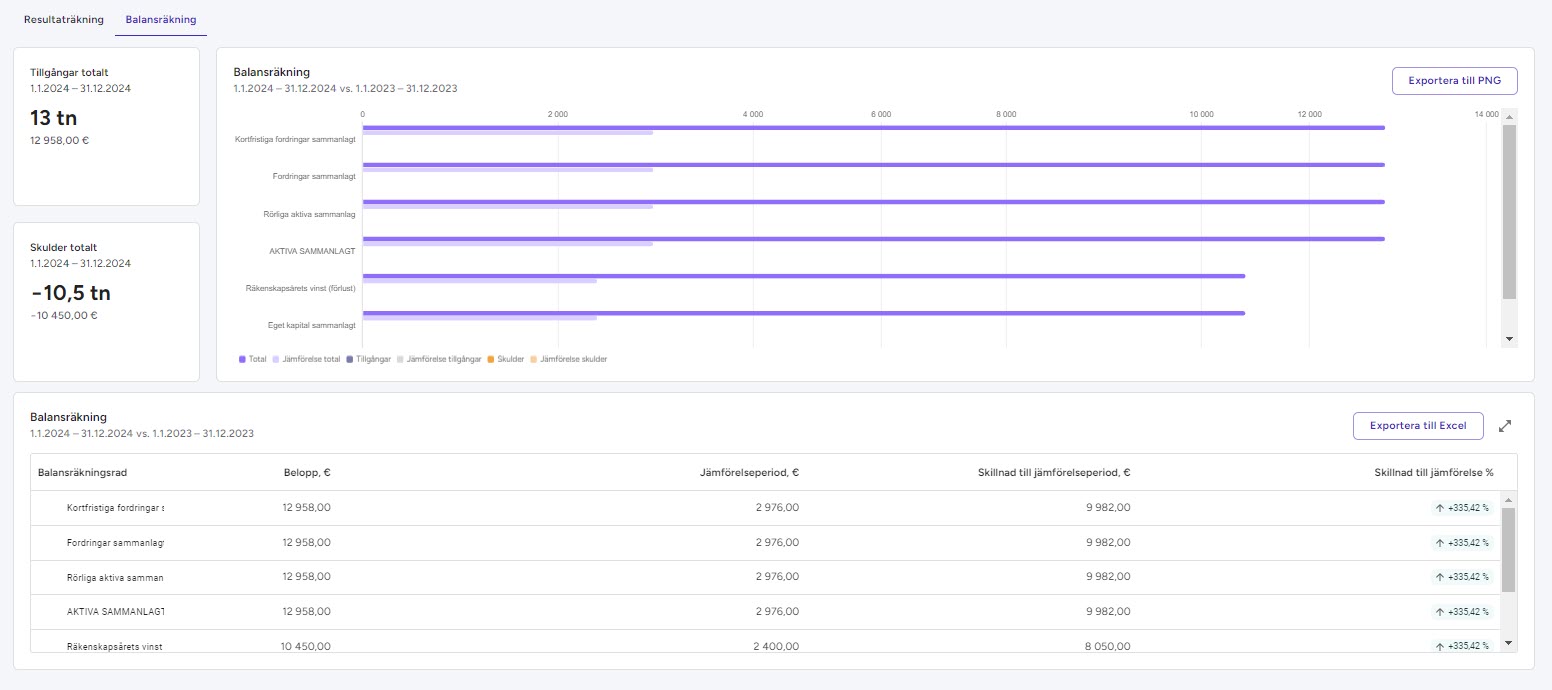Screen dimensions: 1552x690
Task: Click the table scrollbar up arrow
Action: tap(1509, 498)
